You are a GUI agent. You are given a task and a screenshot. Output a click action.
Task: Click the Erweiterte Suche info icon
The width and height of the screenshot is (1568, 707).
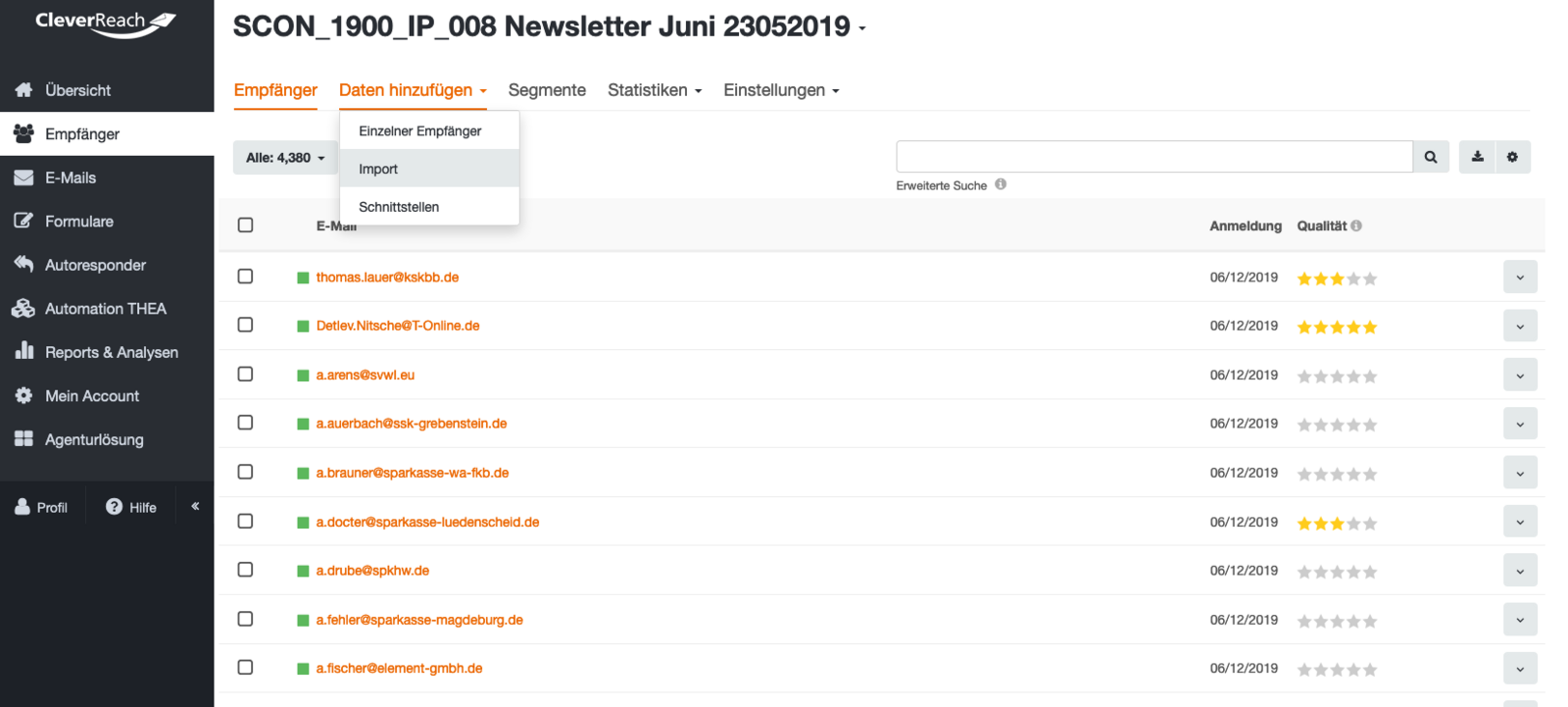click(x=1001, y=184)
